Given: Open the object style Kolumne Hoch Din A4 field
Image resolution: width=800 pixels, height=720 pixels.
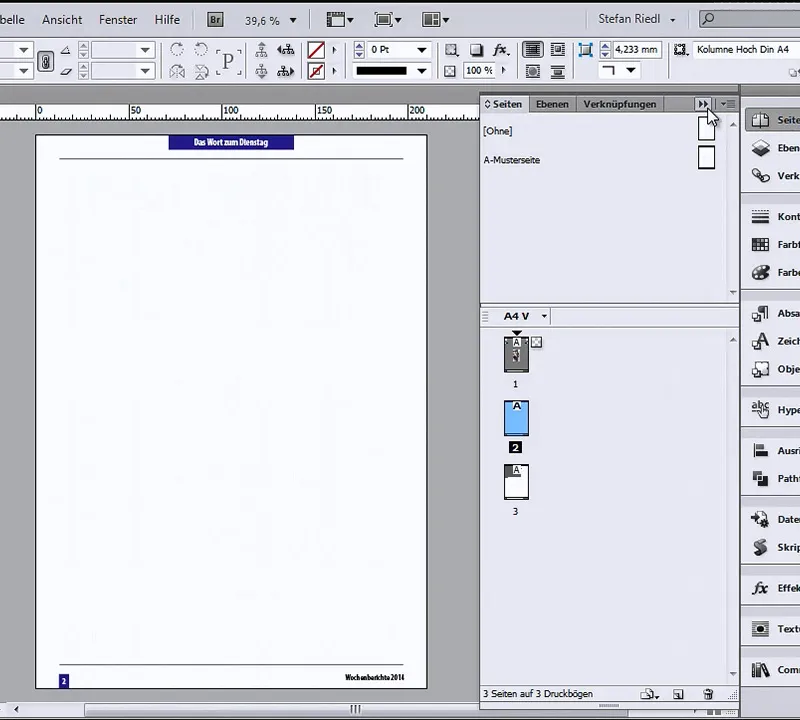Looking at the screenshot, I should [745, 49].
